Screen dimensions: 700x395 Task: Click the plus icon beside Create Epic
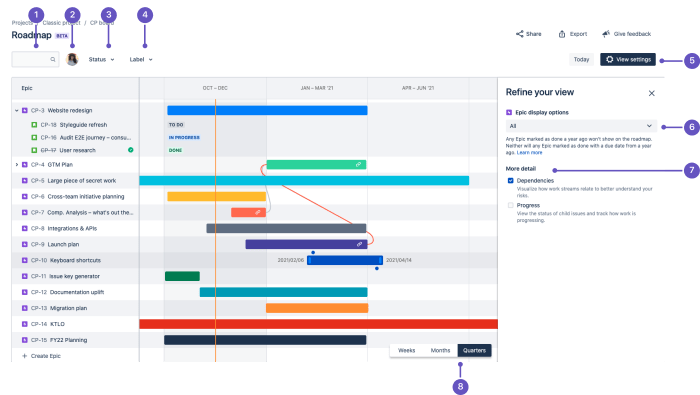pos(25,356)
